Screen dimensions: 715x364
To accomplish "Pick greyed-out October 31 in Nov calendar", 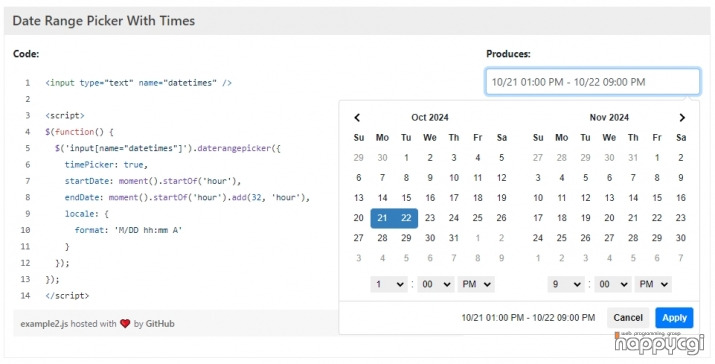I will point(633,158).
